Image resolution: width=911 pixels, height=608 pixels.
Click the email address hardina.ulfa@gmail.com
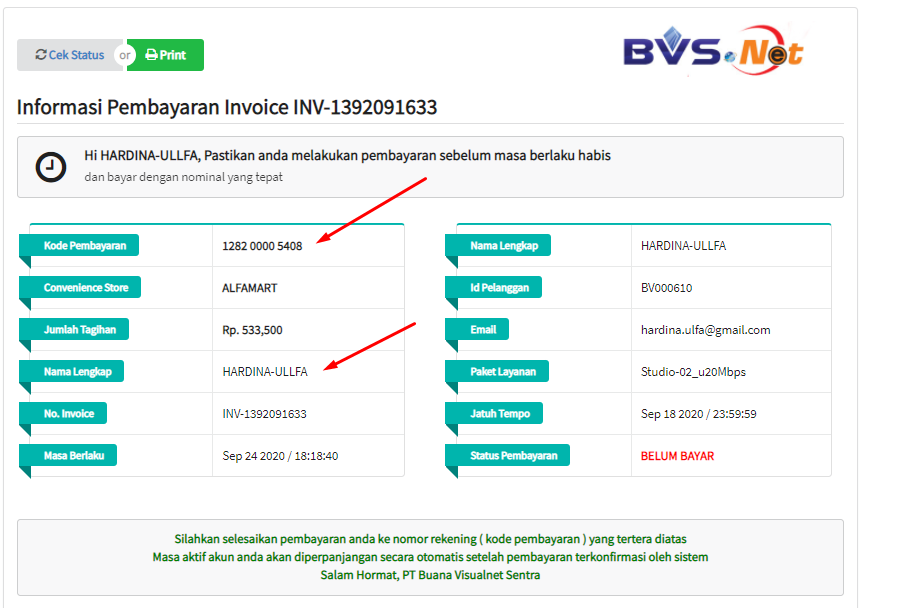[705, 329]
